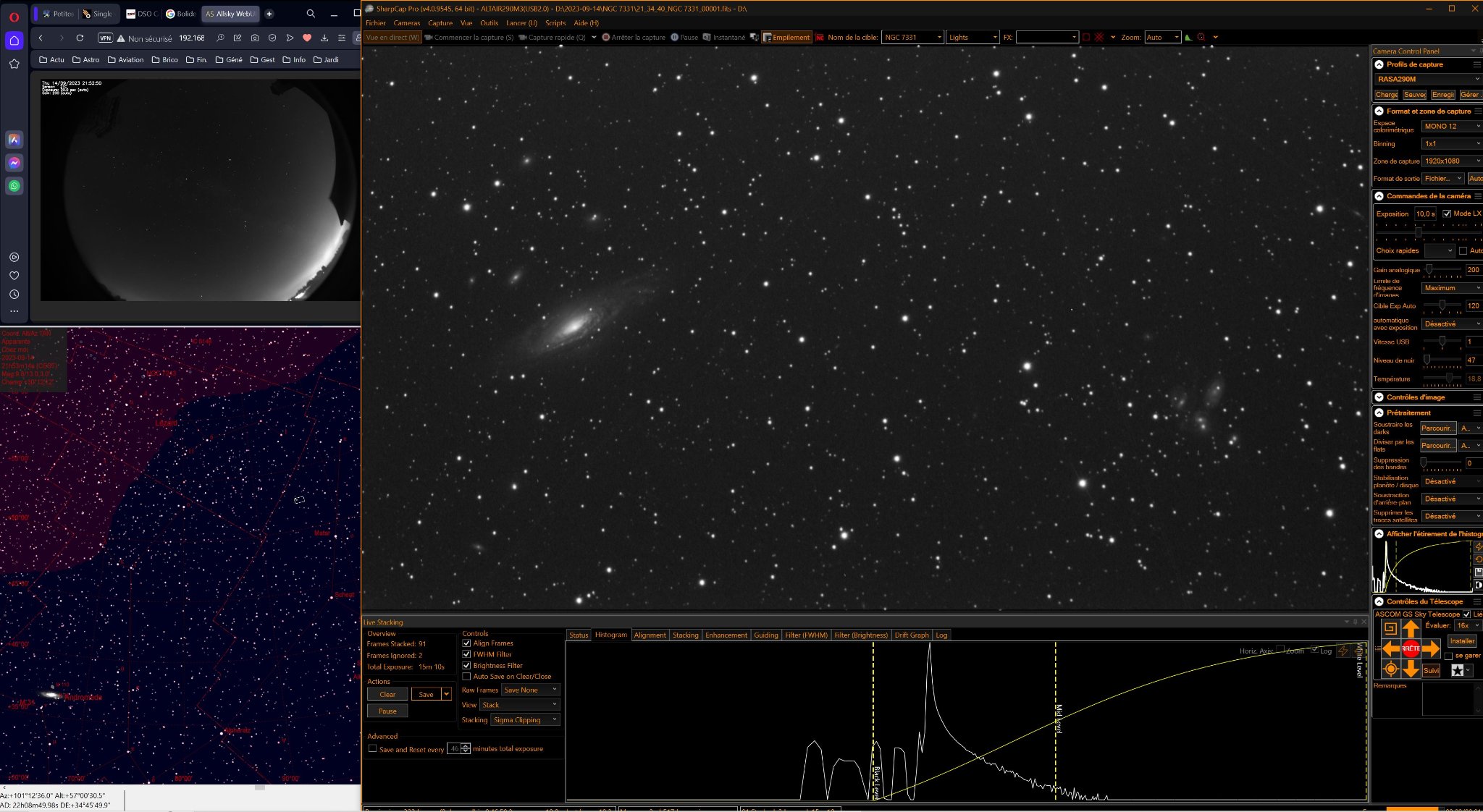Switch to the Filter (FWHM) tab
The height and width of the screenshot is (812, 1483).
coord(806,635)
